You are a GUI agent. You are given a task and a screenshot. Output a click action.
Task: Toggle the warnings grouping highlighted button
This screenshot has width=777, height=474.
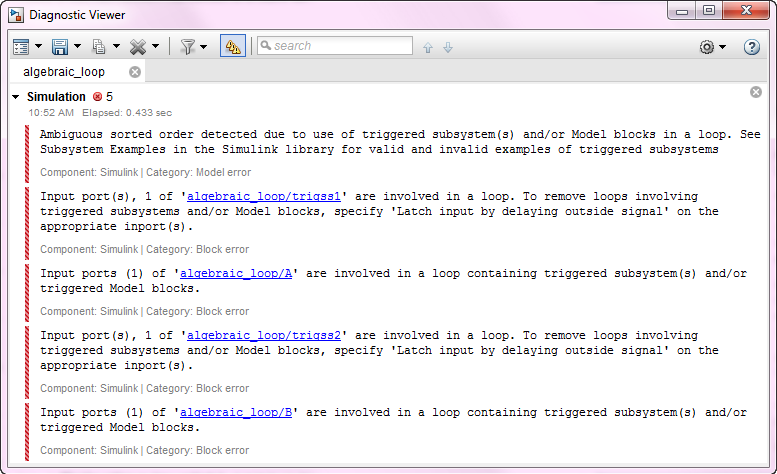pyautogui.click(x=233, y=46)
